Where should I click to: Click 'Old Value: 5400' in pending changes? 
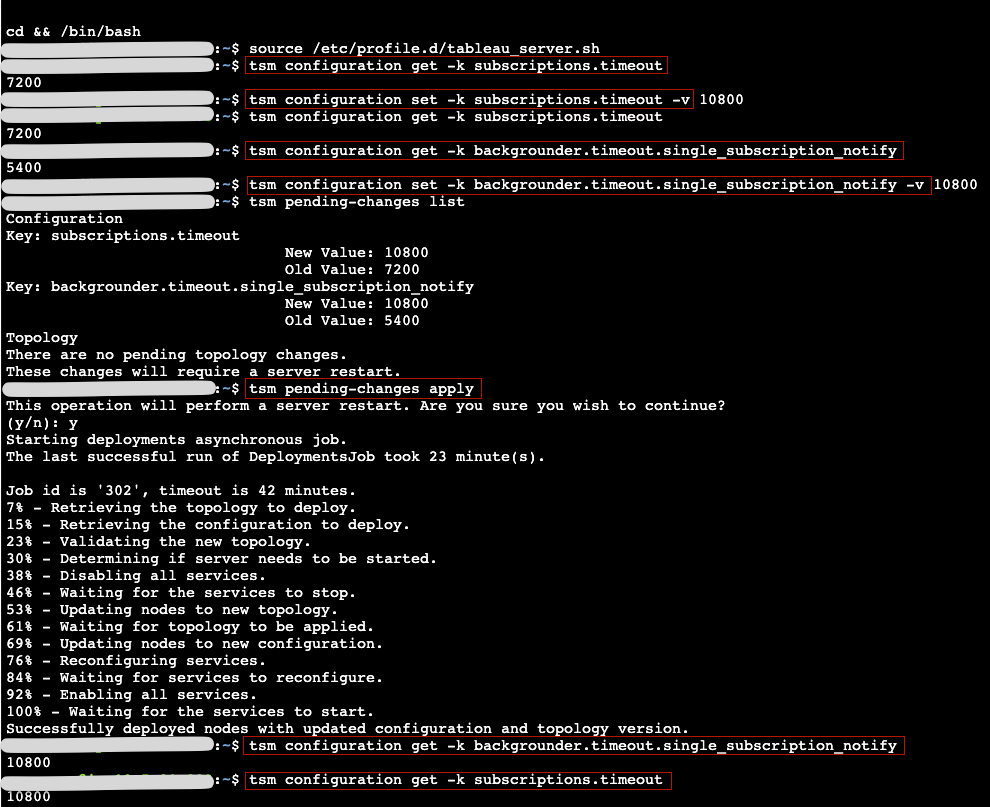352,320
